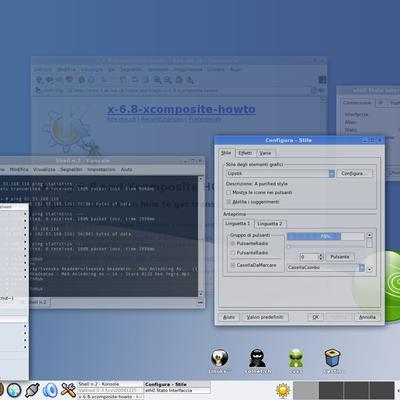Click the spin box arrows in preview
Image resolution: width=400 pixels, height=400 pixels.
321,257
